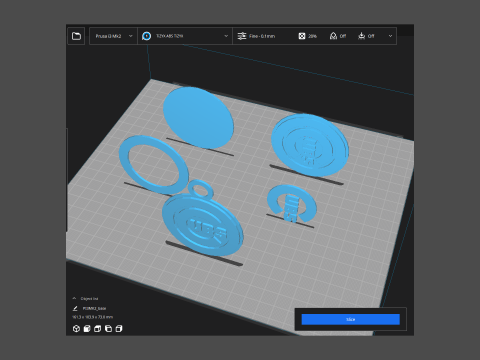Select the plain solid disc model
The height and width of the screenshot is (360, 480).
198,117
